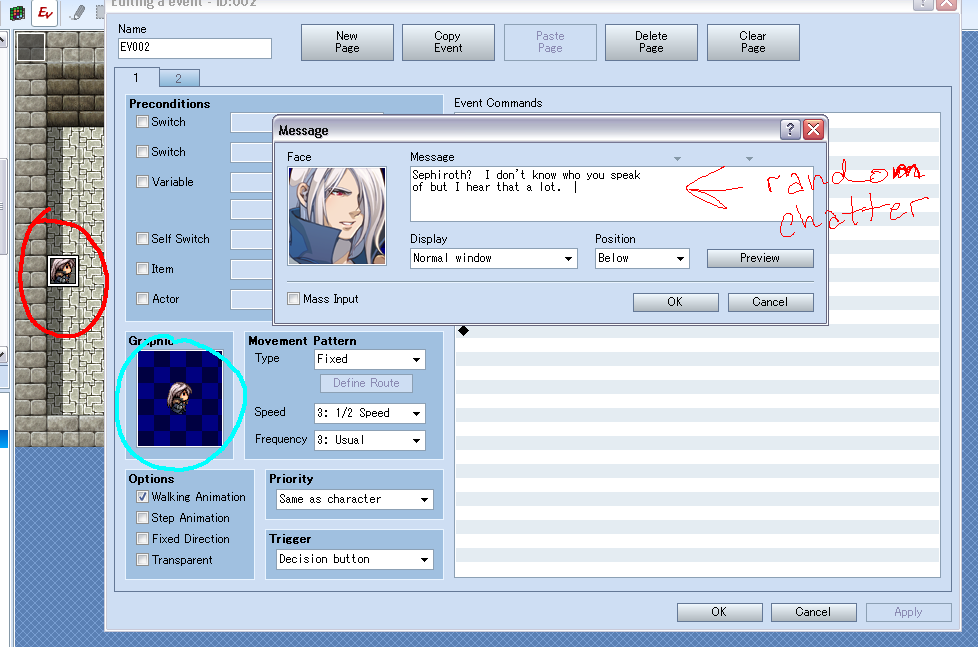This screenshot has width=978, height=647.
Task: Click the Apply button
Action: coord(908,612)
